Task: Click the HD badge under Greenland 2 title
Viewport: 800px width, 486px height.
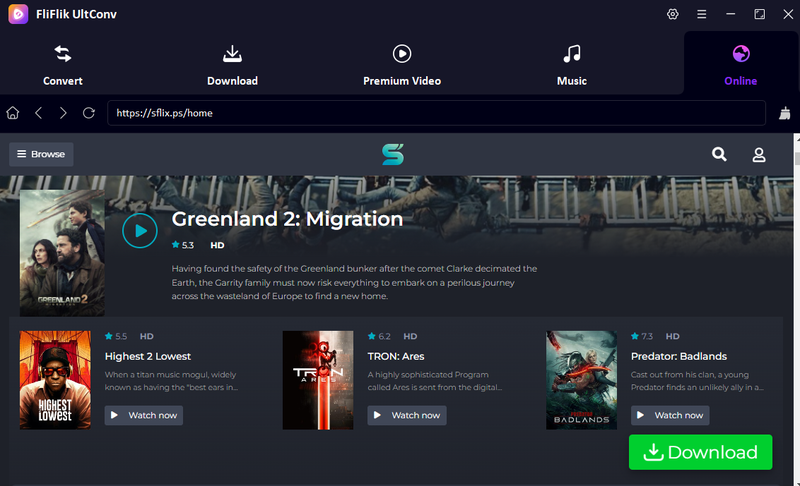Action: click(217, 245)
